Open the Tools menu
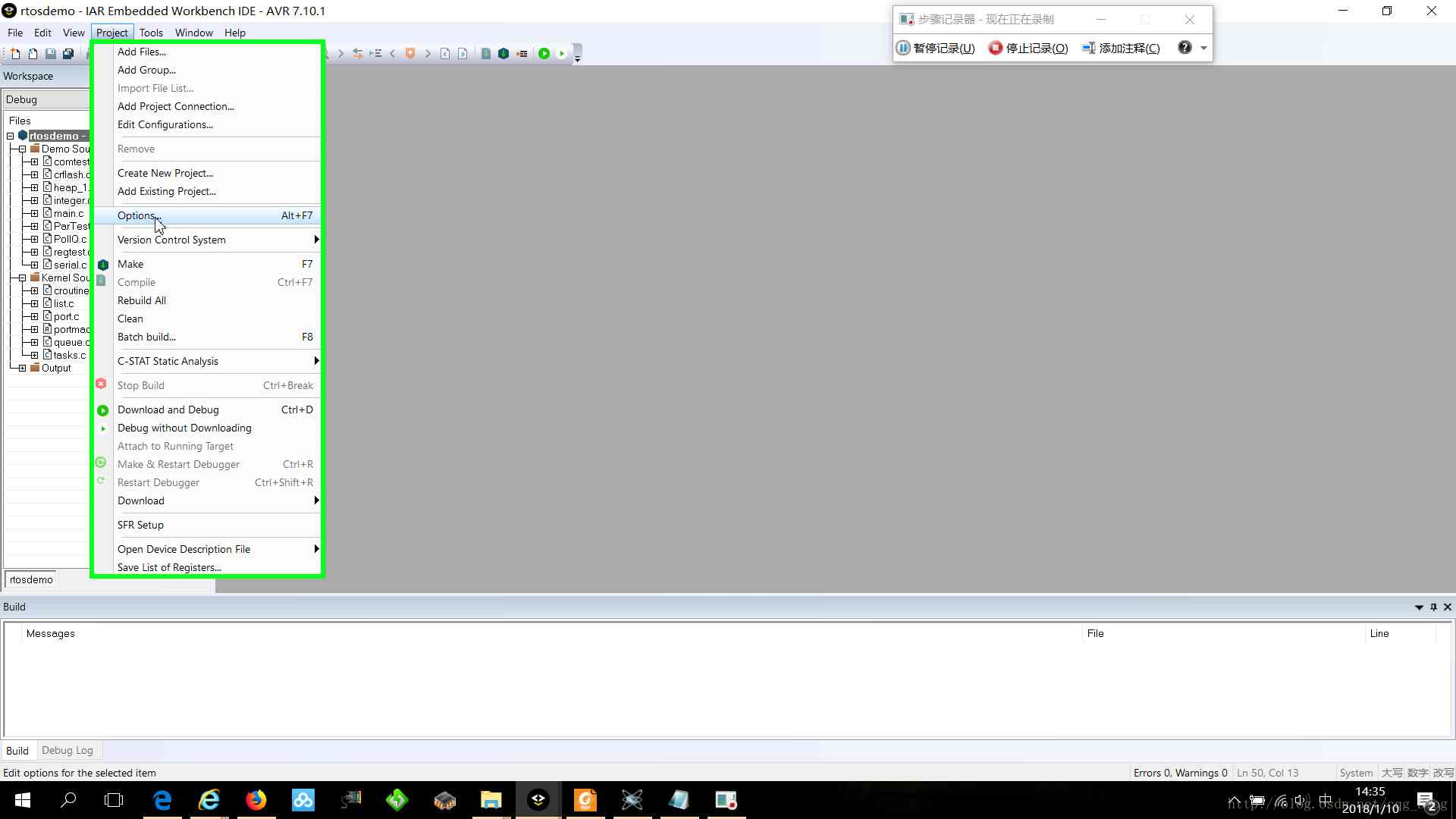 click(x=151, y=33)
